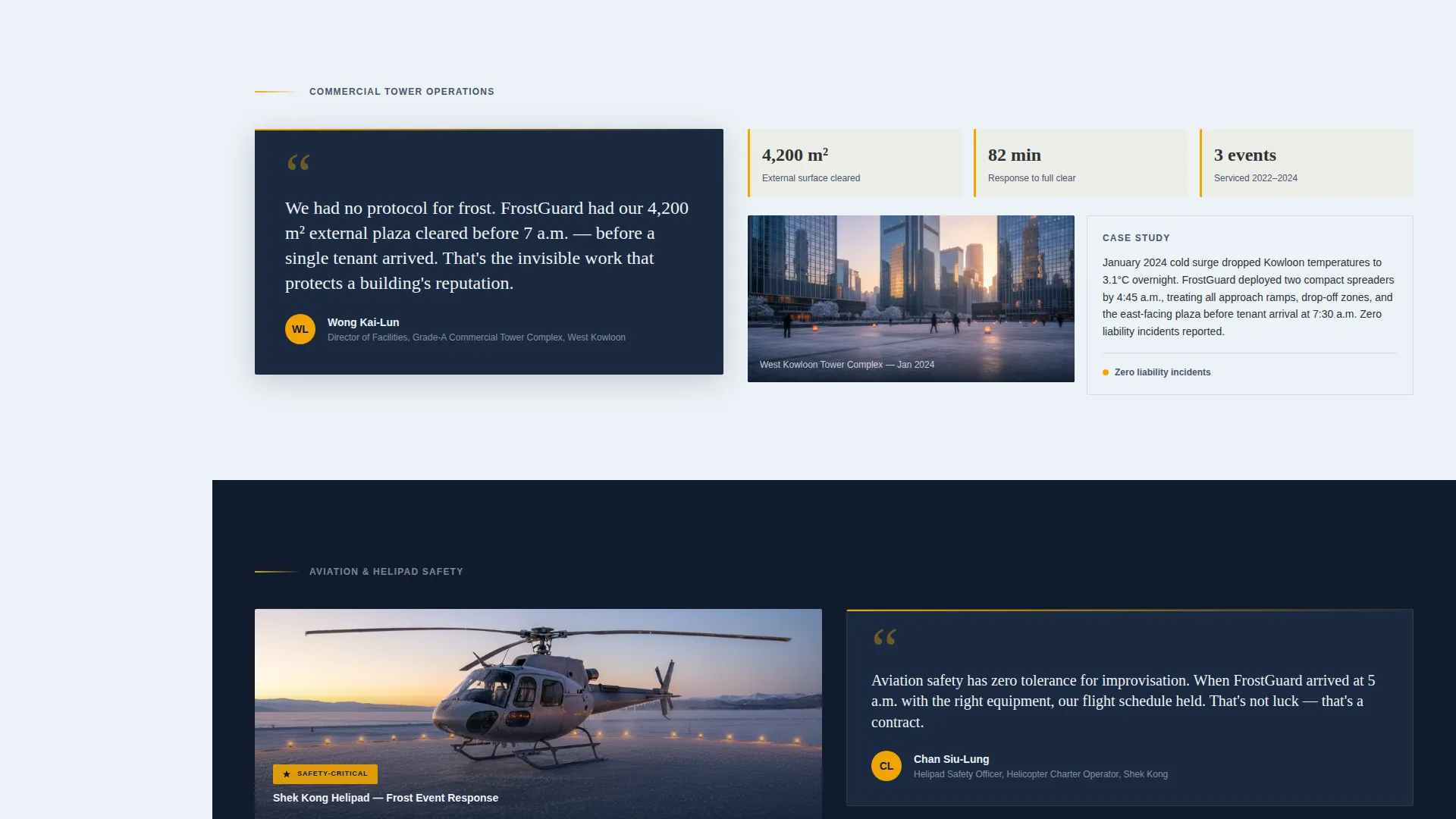
Task: Click the quote mark icon above Wong's testimonial
Action: (x=299, y=162)
